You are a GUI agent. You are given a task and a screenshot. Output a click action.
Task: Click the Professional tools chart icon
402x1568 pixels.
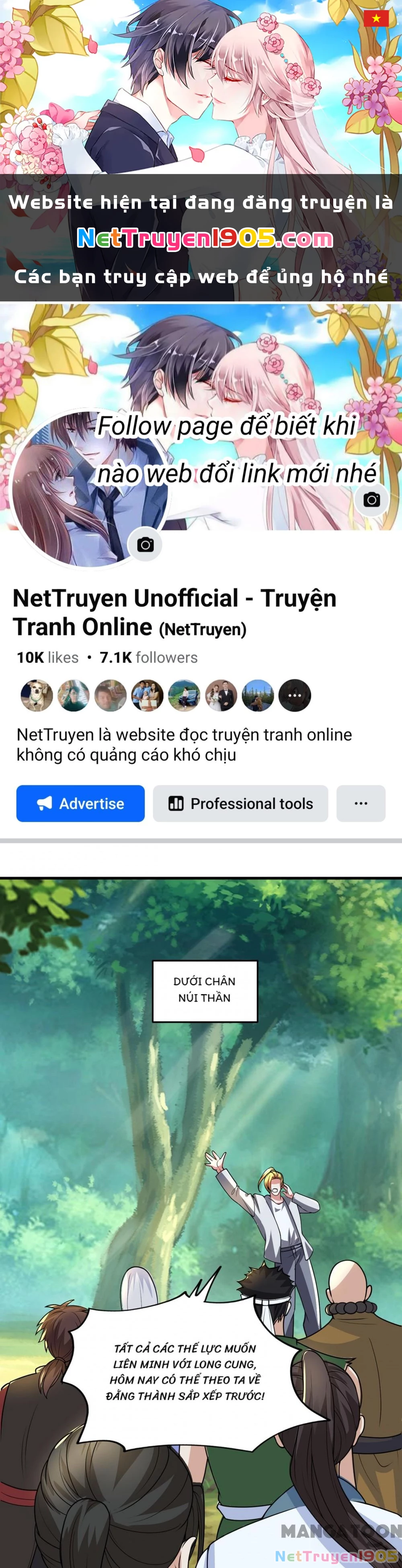point(176,803)
